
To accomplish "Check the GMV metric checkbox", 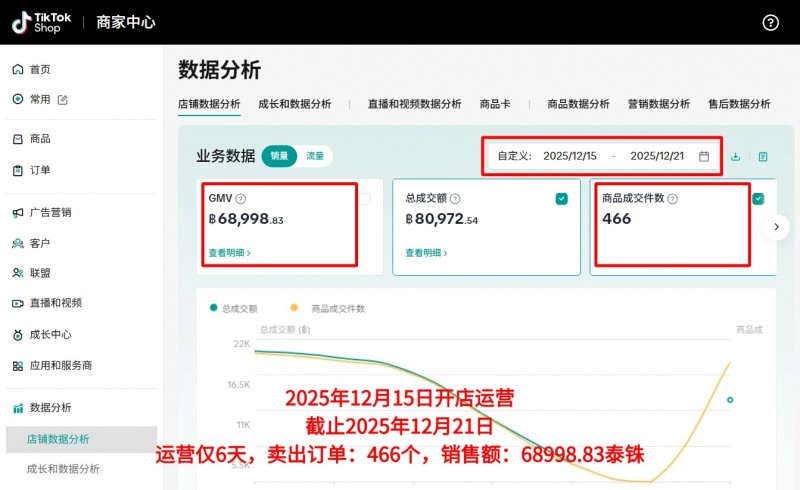I will [365, 199].
